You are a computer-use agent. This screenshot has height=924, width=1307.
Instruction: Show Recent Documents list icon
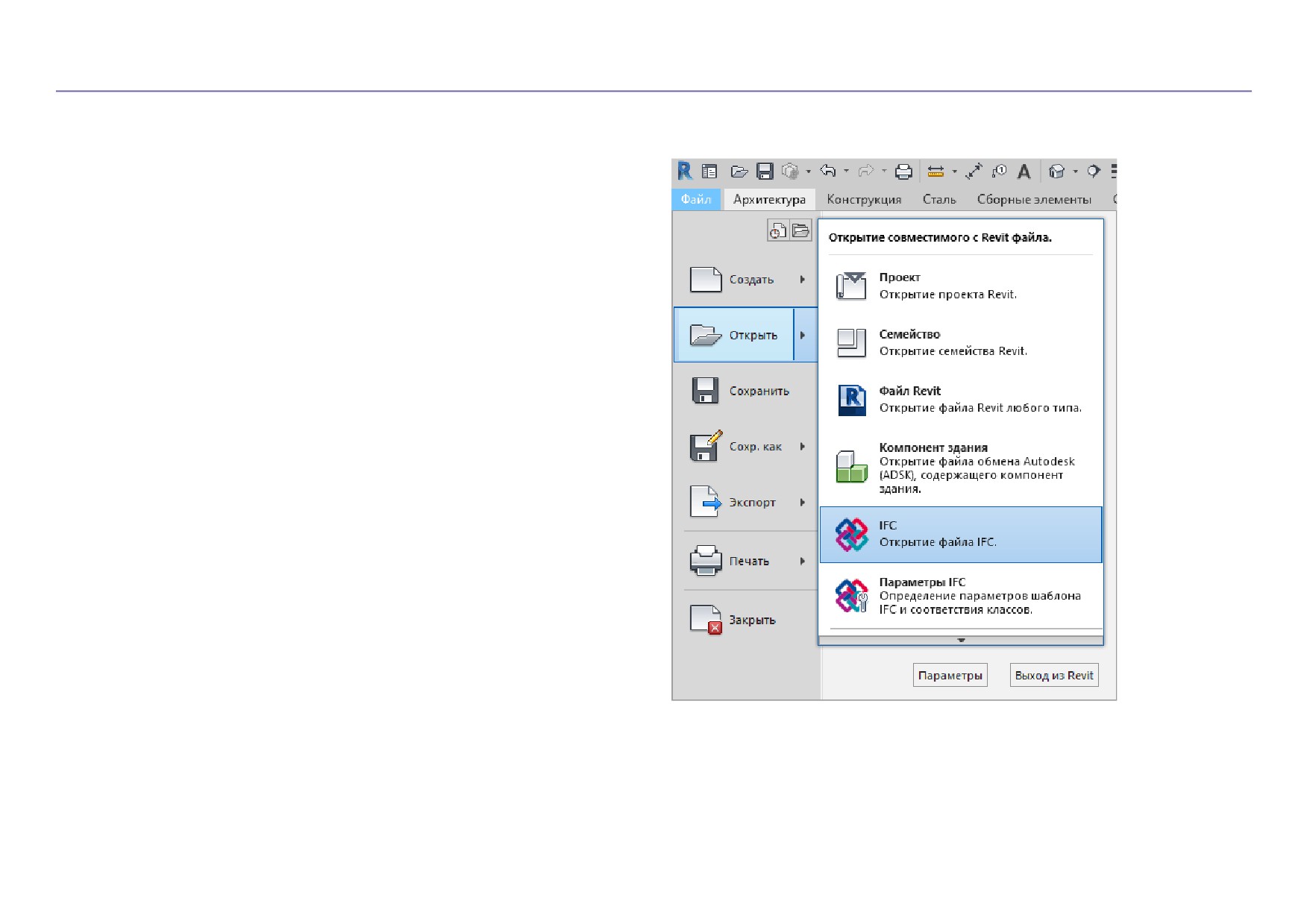click(x=778, y=230)
